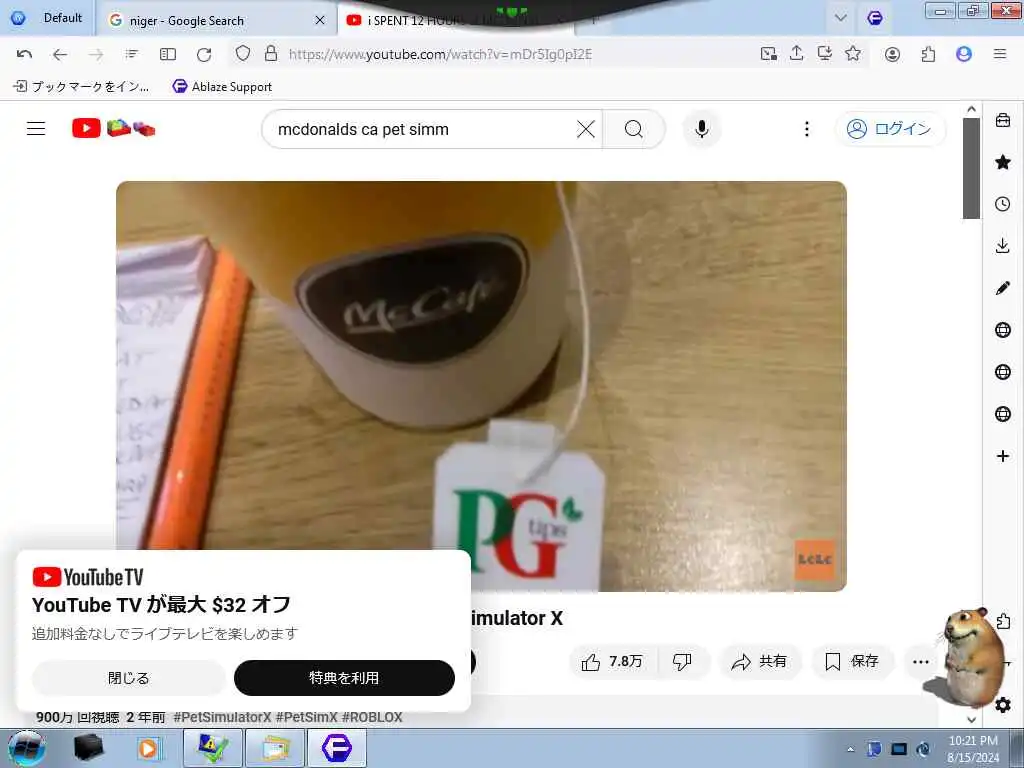The image size is (1024, 768).
Task: Click the Ablaze icon beside tab dropdown
Action: pos(875,18)
